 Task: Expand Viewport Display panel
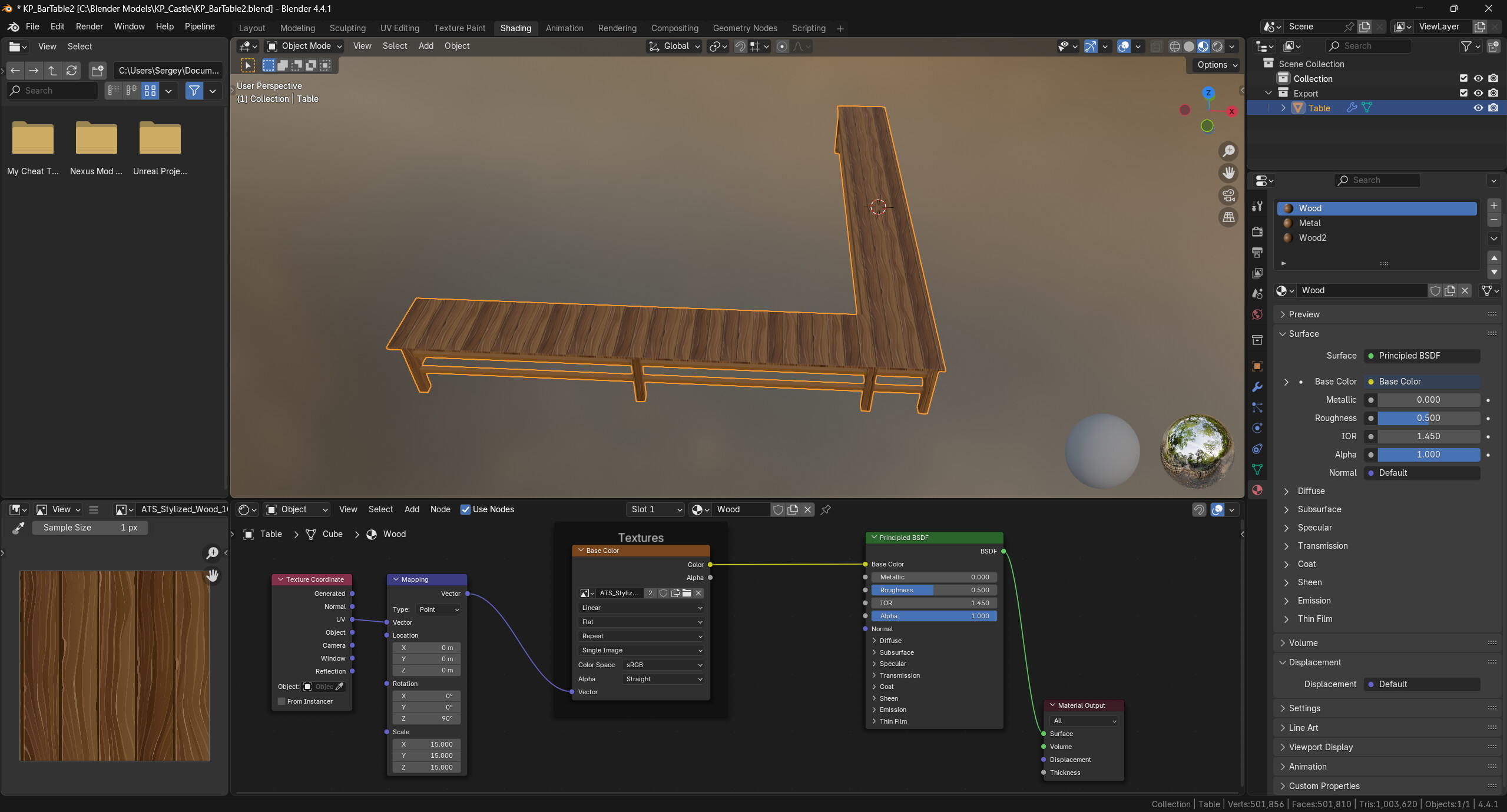1320,747
